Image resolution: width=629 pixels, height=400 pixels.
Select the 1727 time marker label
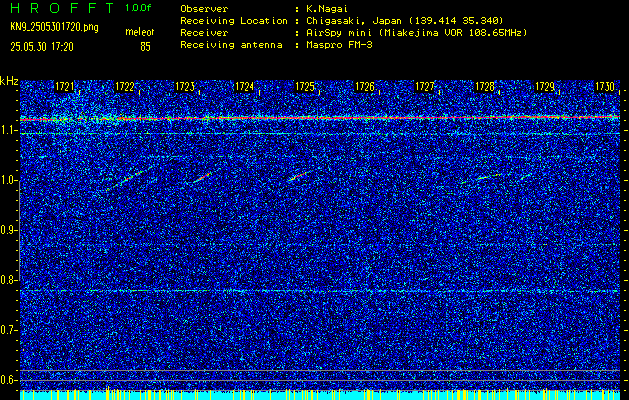(x=425, y=87)
